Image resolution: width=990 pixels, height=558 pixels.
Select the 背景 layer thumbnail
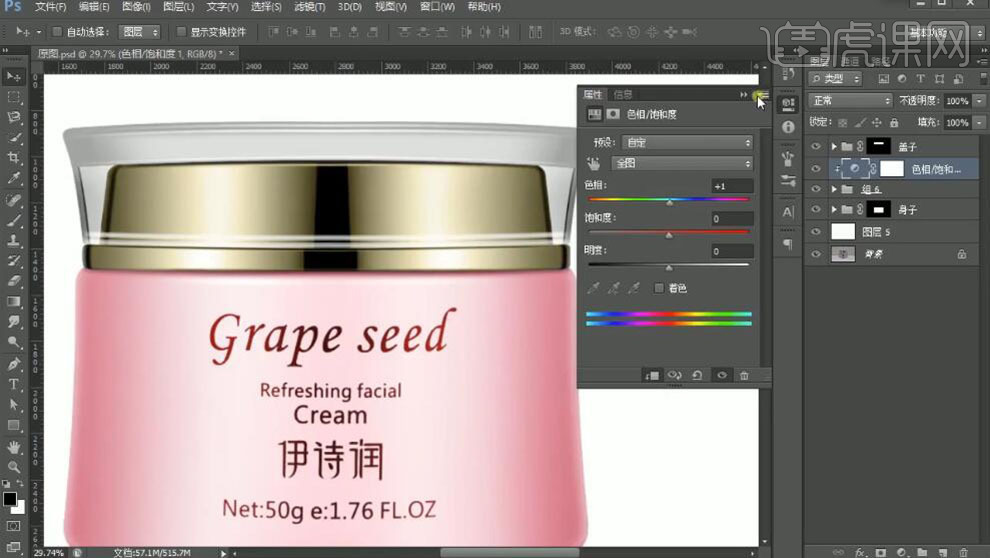click(x=843, y=254)
